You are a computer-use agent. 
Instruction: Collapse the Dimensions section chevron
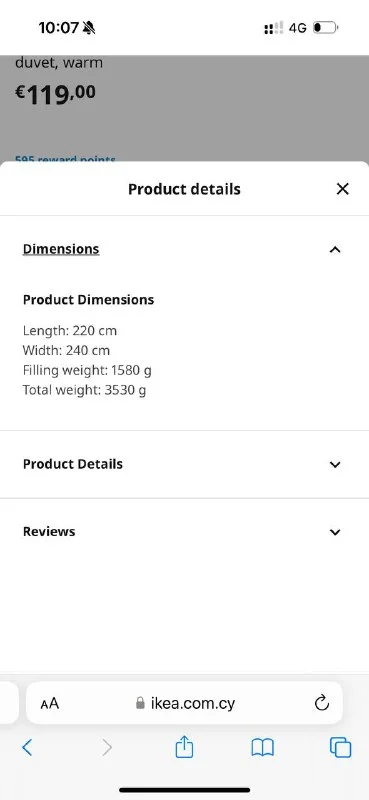[x=335, y=249]
